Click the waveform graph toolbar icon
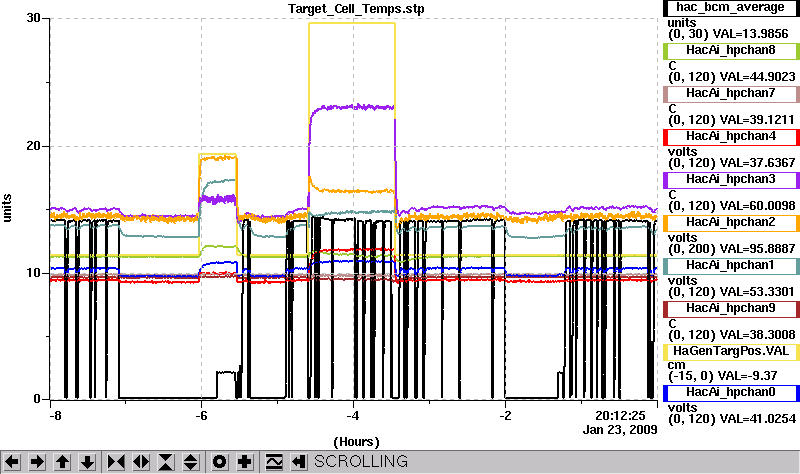Screen dimensions: 800x474 pyautogui.click(x=274, y=462)
